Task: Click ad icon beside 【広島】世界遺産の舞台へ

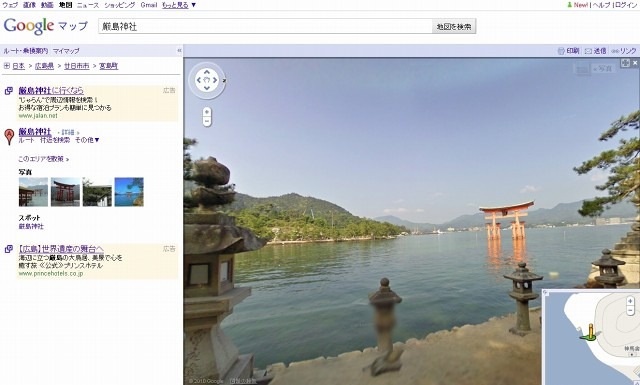Action: [8, 249]
